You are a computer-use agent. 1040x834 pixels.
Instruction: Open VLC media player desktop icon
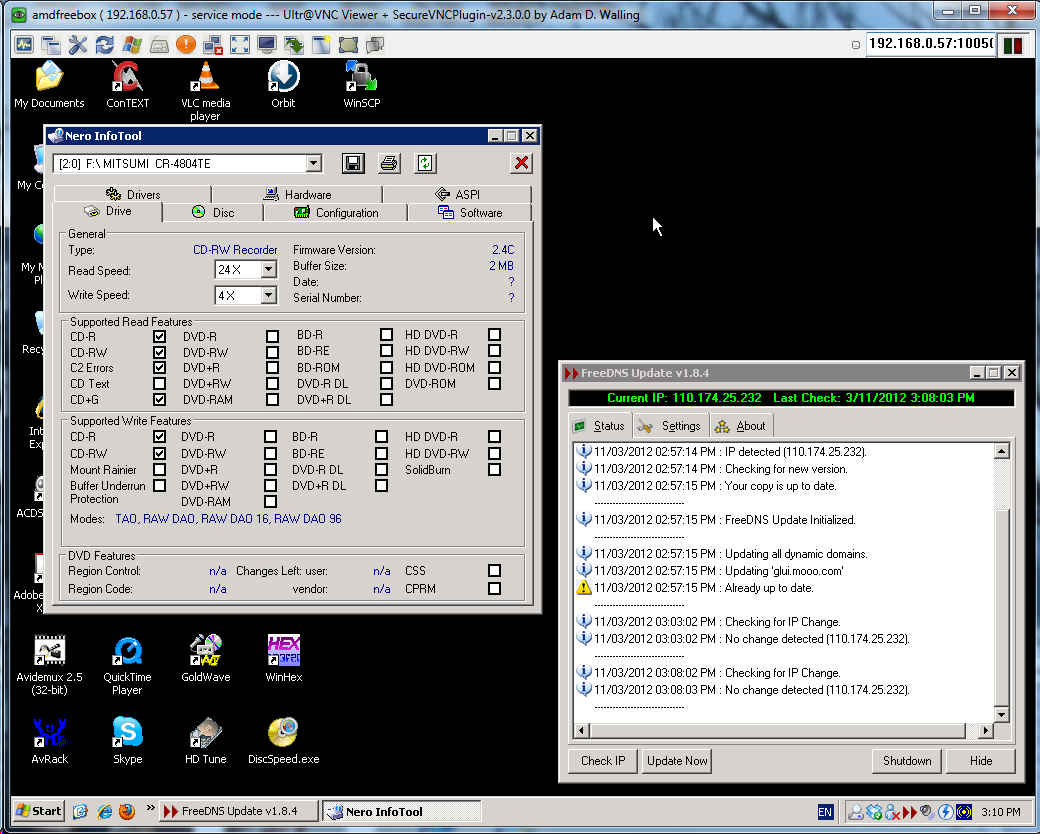point(206,91)
